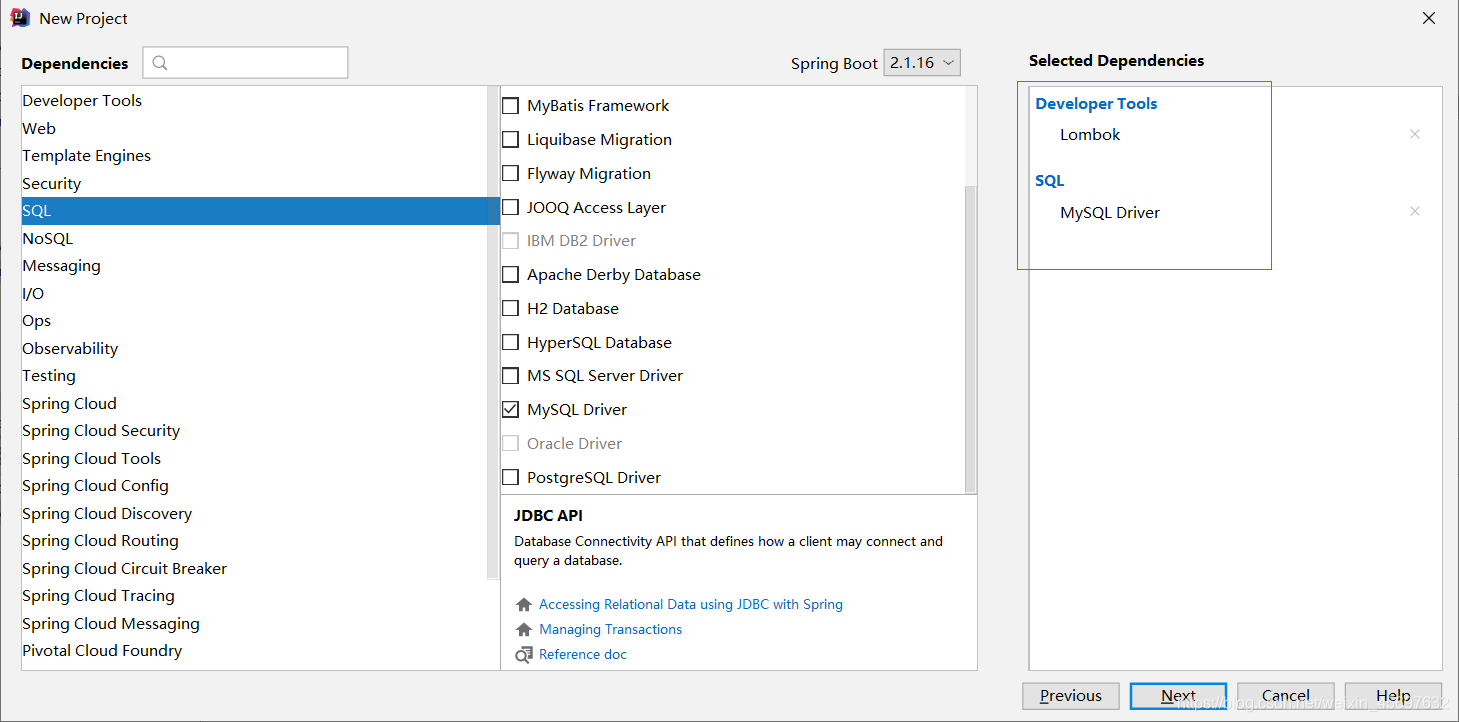Select the H2 Database checkbox
This screenshot has height=722, width=1459.
pos(510,309)
